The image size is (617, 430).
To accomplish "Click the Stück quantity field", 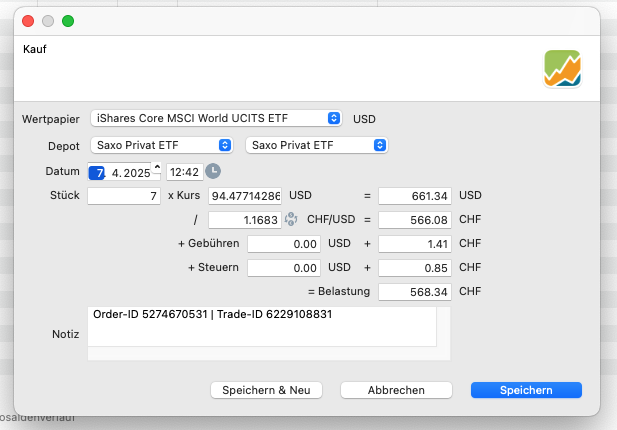I will (124, 196).
